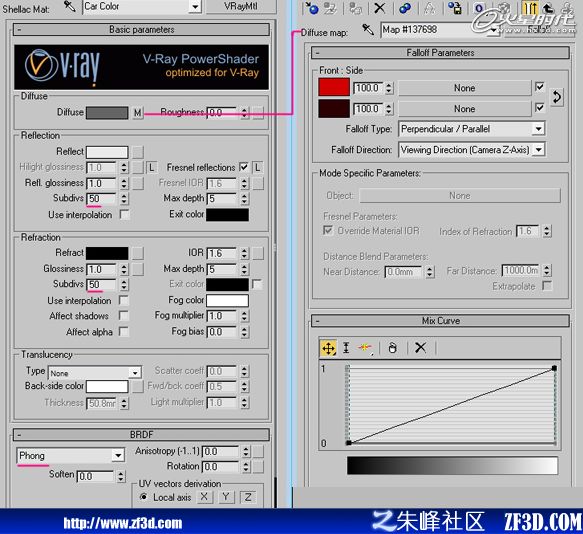Enable Affect shadows checkbox
This screenshot has height=534, width=583.
click(x=124, y=316)
